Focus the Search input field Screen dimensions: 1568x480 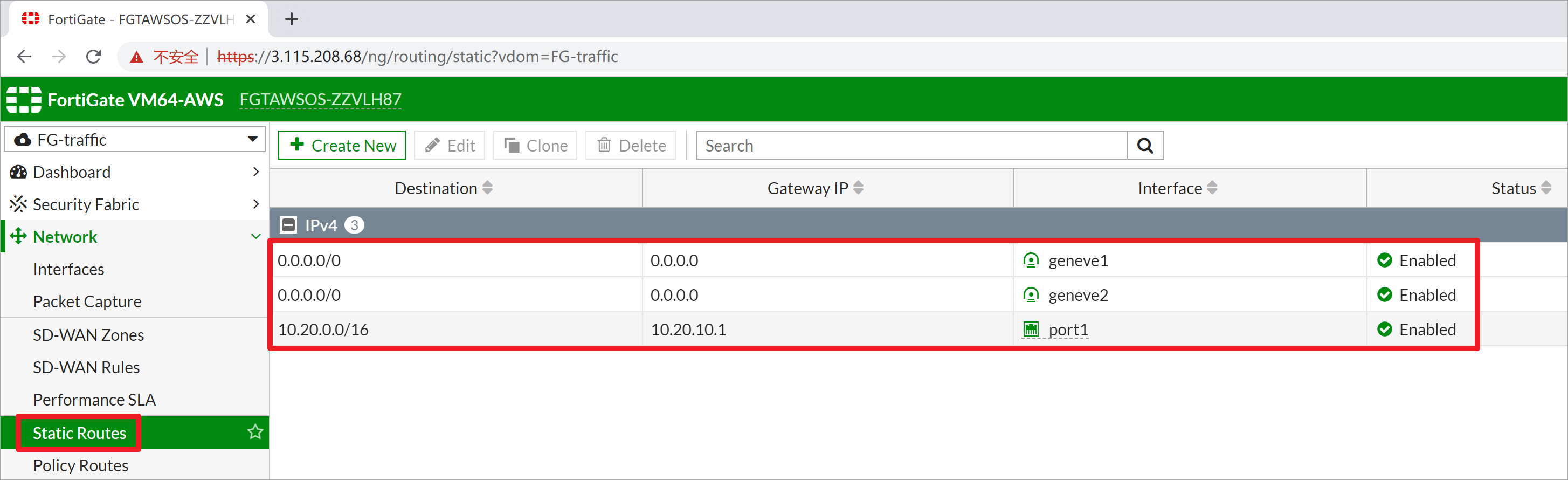coord(911,146)
